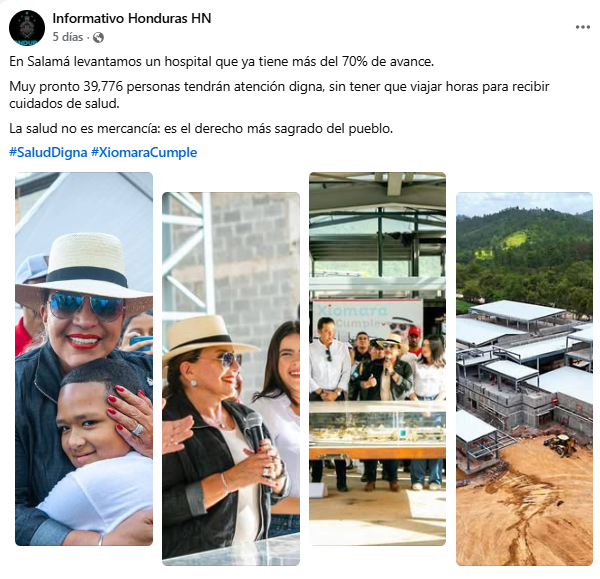
Task: Click the line 'La salud no es mercancía'
Action: [201, 129]
